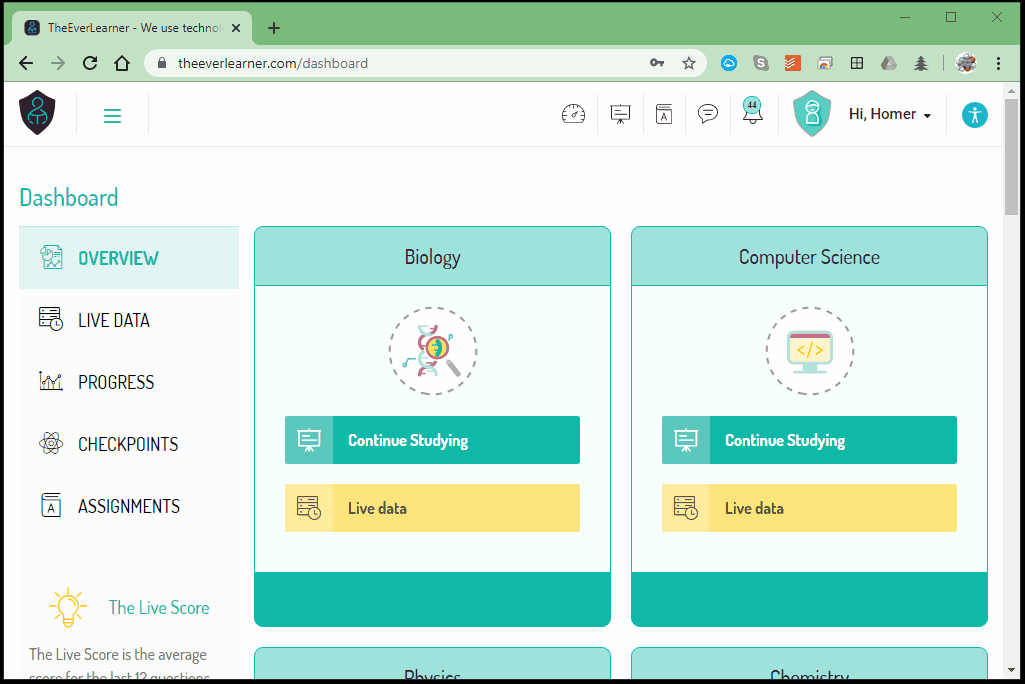Click the Biology DNA illustration
The height and width of the screenshot is (684, 1025).
click(433, 351)
